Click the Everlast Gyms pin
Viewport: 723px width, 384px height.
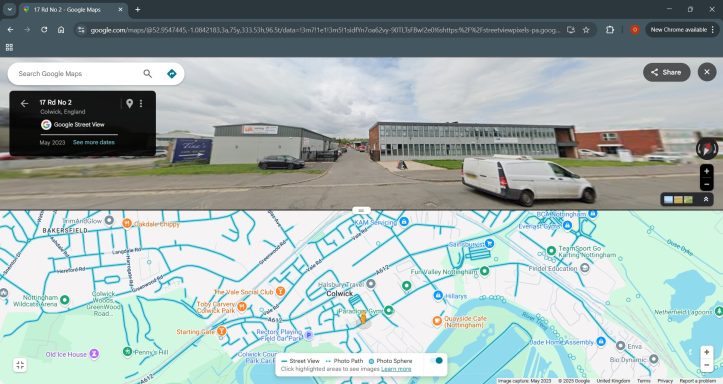click(568, 225)
